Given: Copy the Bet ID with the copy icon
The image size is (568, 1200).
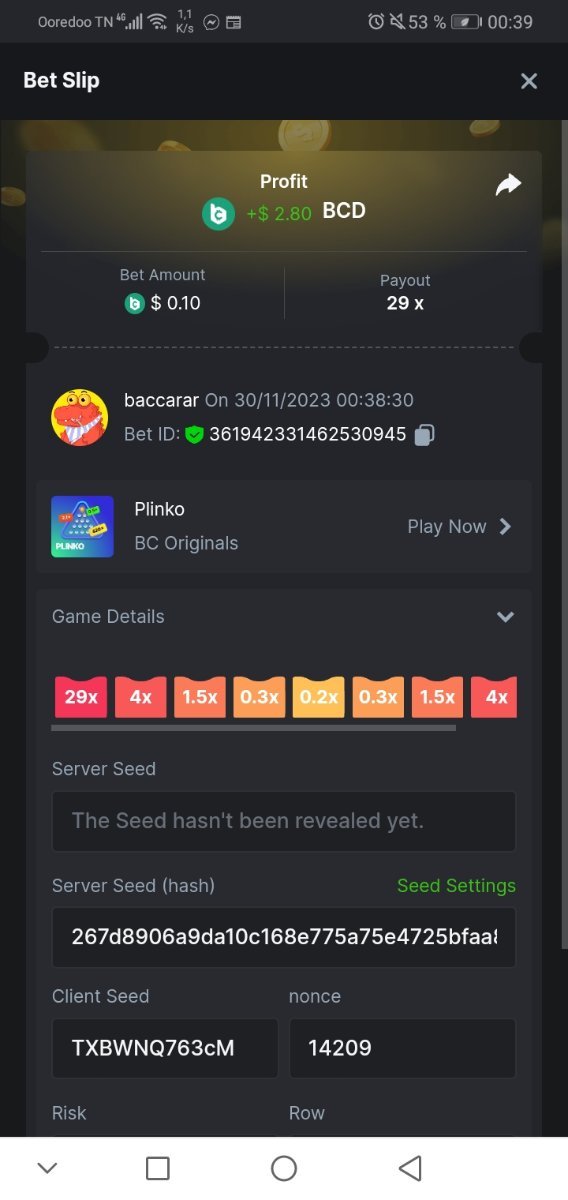Looking at the screenshot, I should 424,435.
